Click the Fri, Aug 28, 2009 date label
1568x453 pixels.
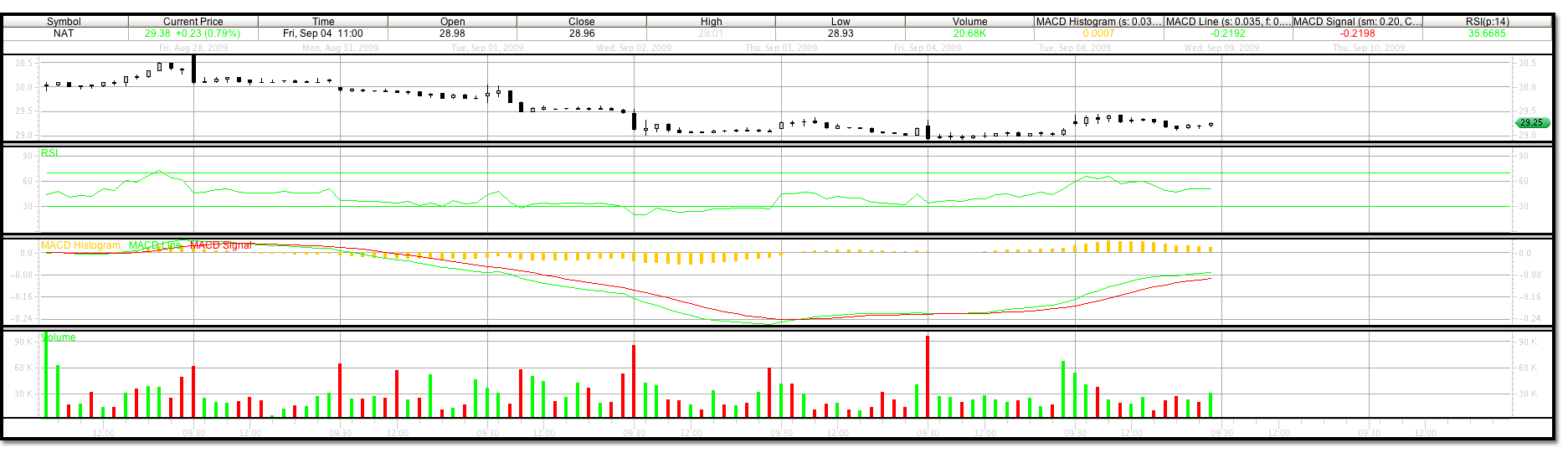[x=193, y=48]
